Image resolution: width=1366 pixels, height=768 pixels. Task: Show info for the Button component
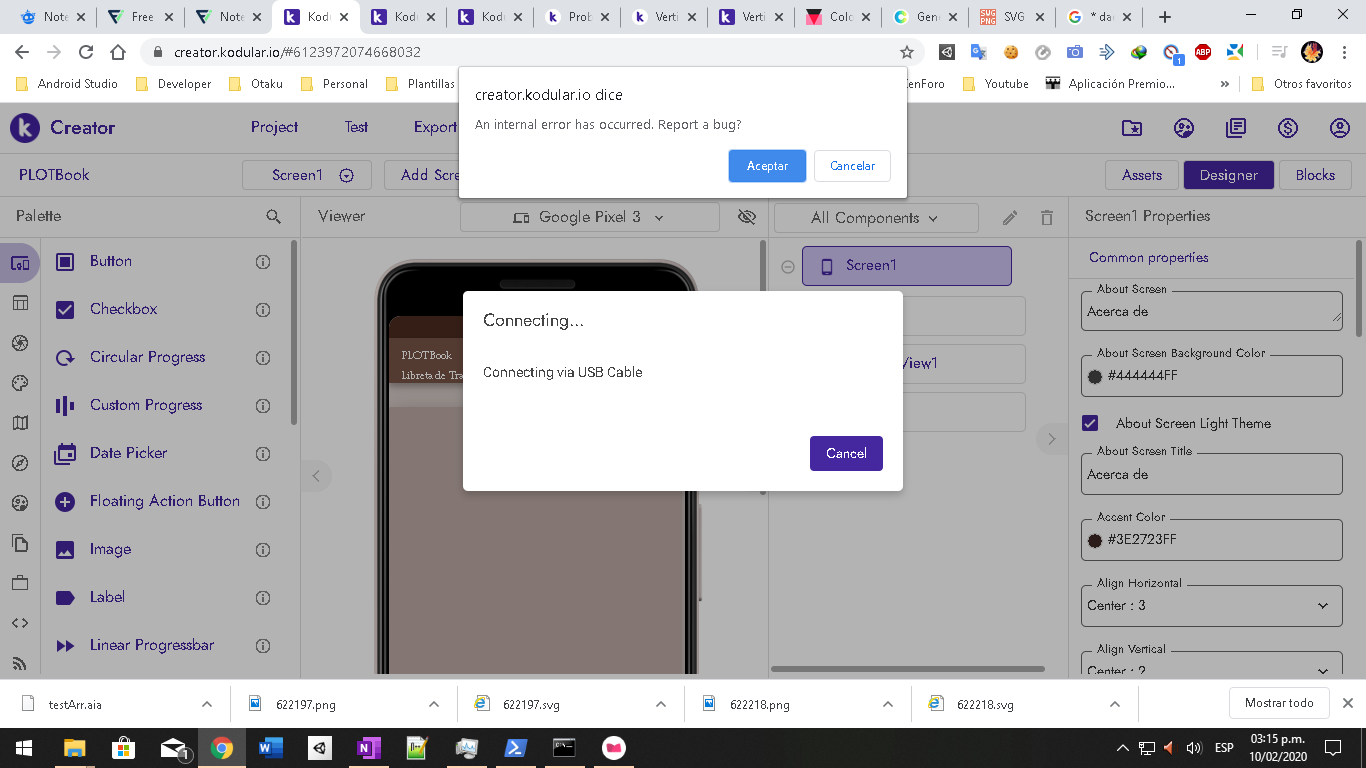point(263,262)
